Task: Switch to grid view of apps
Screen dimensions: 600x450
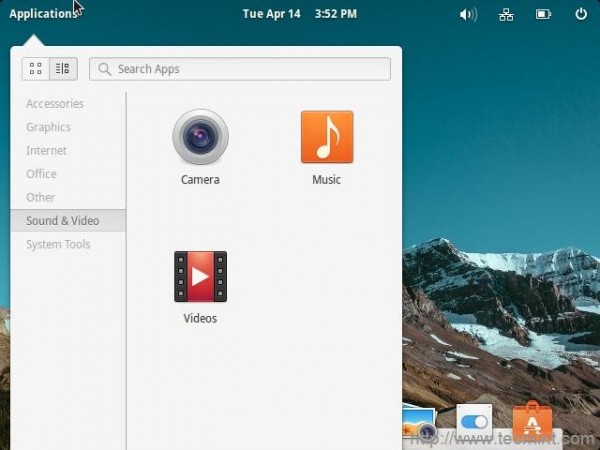Action: coord(36,69)
